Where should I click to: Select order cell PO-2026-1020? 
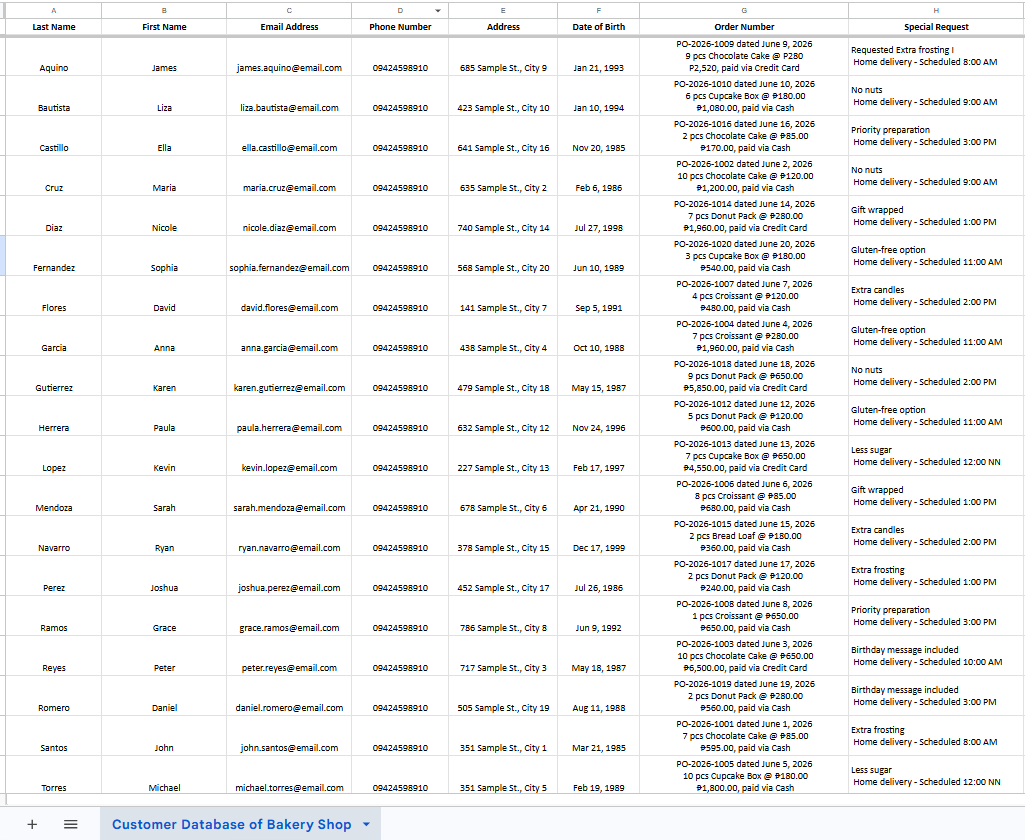click(x=744, y=256)
